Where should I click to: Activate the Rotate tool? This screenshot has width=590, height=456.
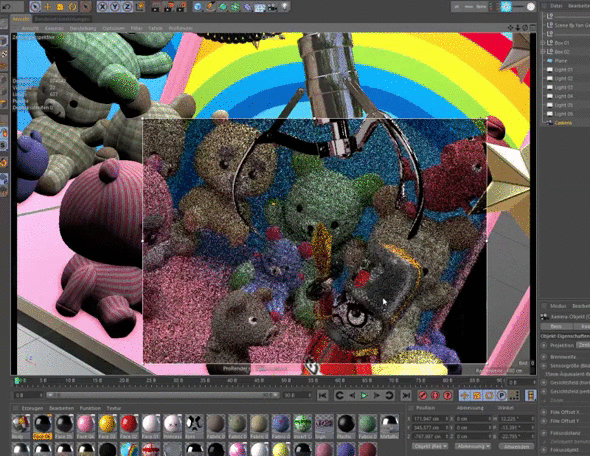tap(72, 6)
